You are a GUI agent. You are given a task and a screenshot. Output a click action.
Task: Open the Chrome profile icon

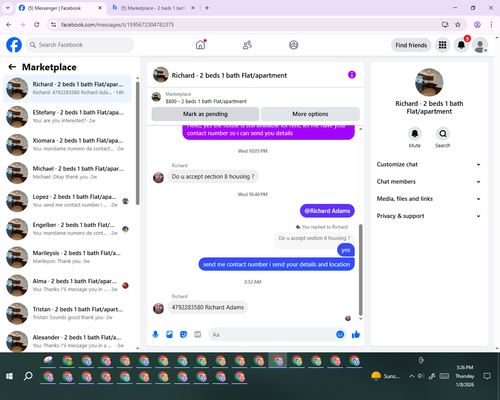(x=477, y=25)
